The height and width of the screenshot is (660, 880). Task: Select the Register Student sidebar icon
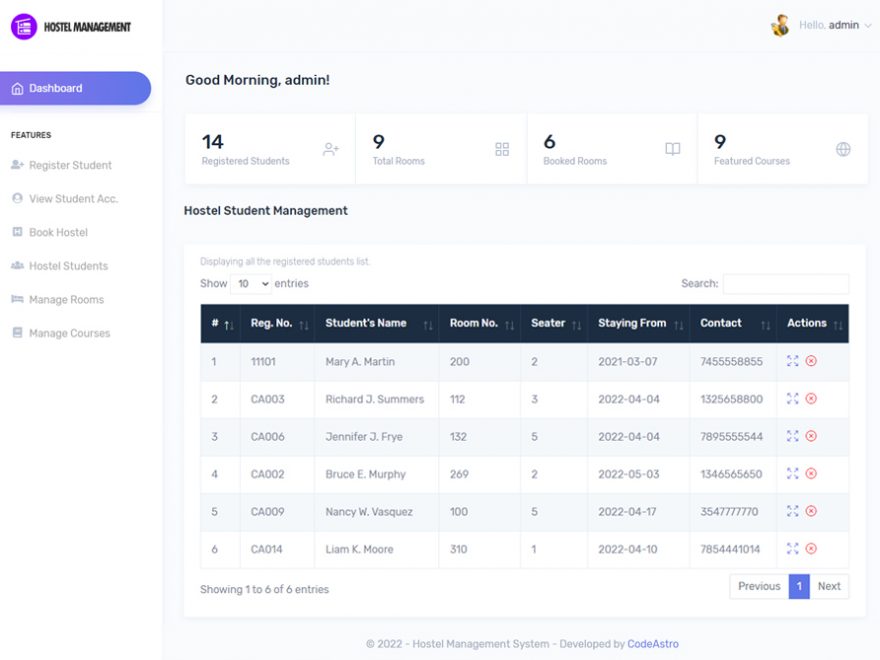pos(17,165)
